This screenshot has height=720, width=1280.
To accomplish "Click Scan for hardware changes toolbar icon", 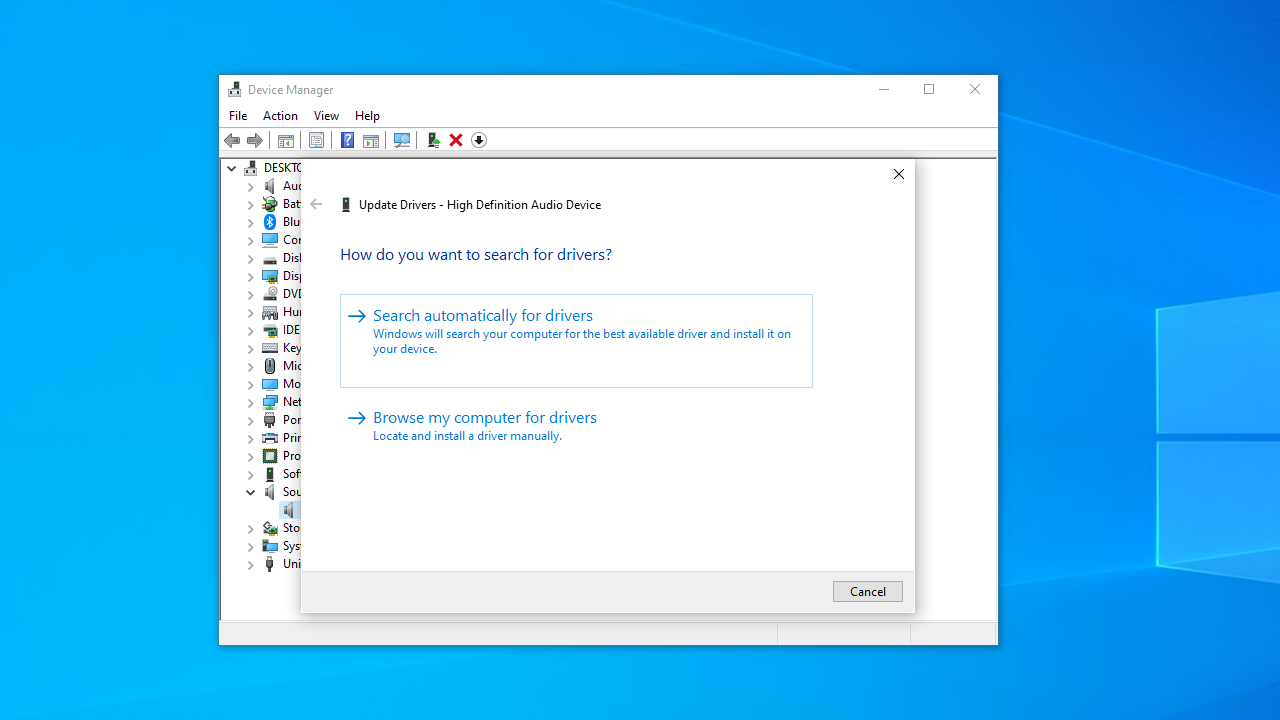I will click(x=402, y=141).
